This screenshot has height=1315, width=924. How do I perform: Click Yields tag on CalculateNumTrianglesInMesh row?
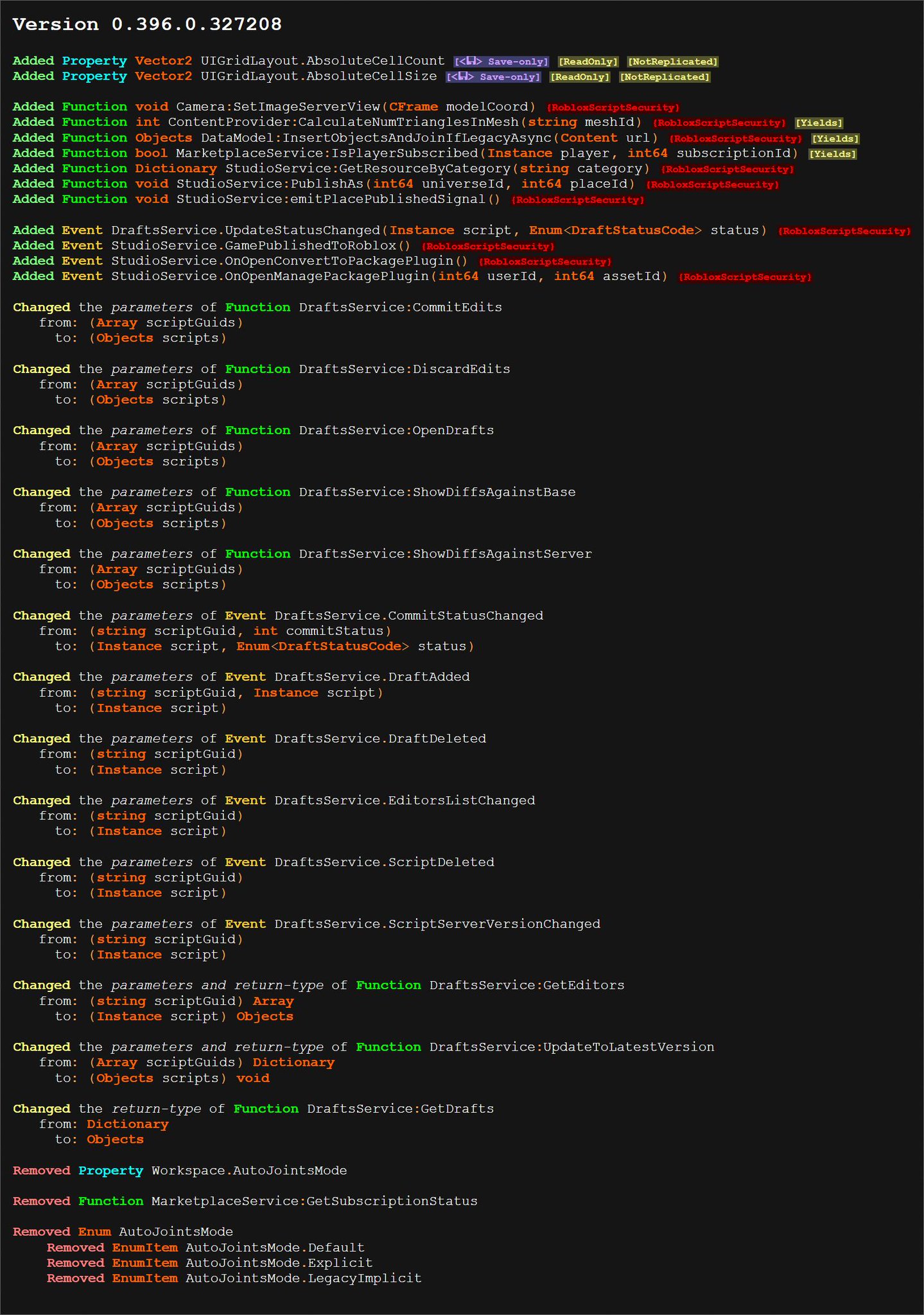click(x=819, y=123)
